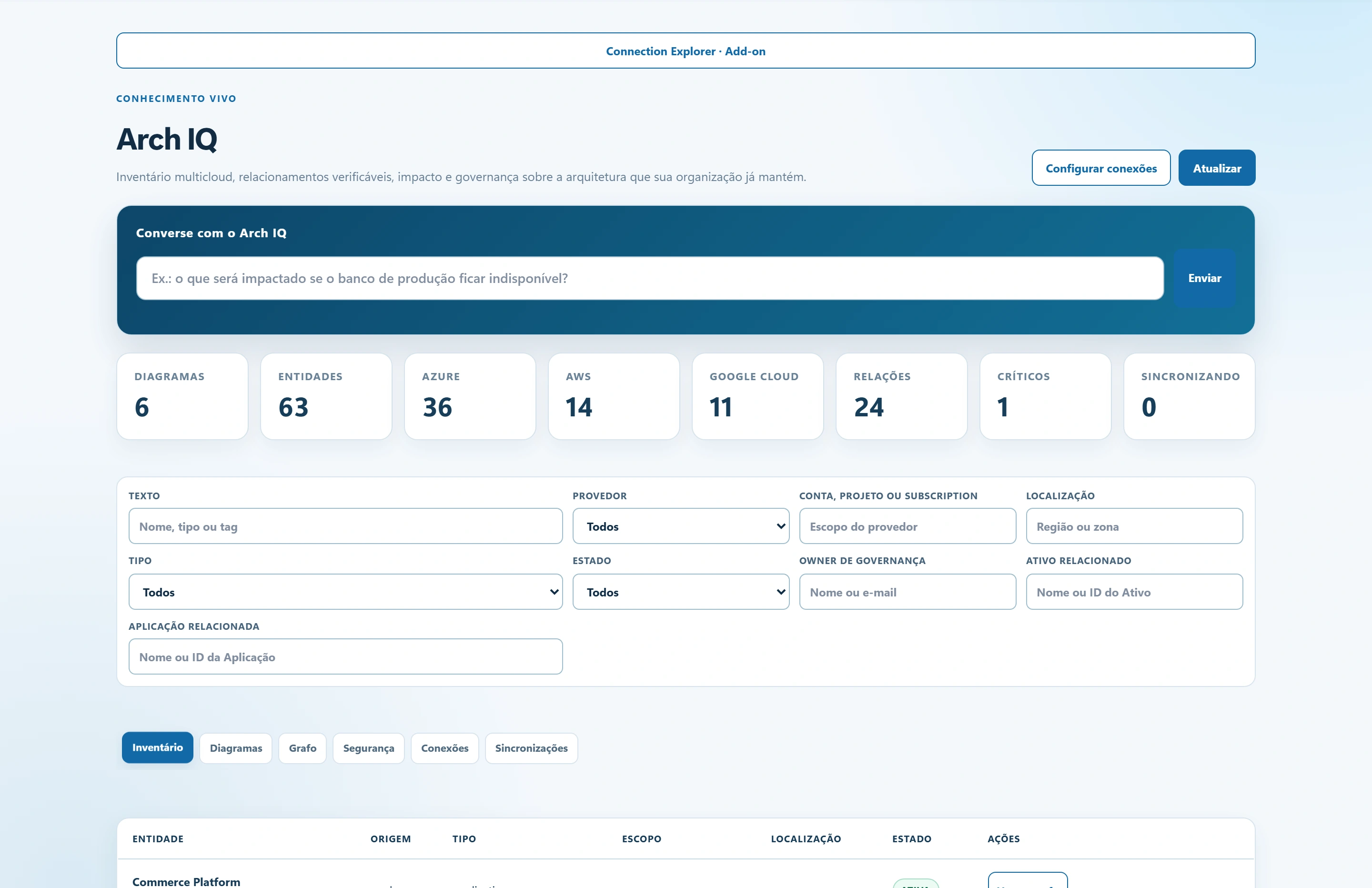Click the Aplicação relacionada field

[x=345, y=656]
